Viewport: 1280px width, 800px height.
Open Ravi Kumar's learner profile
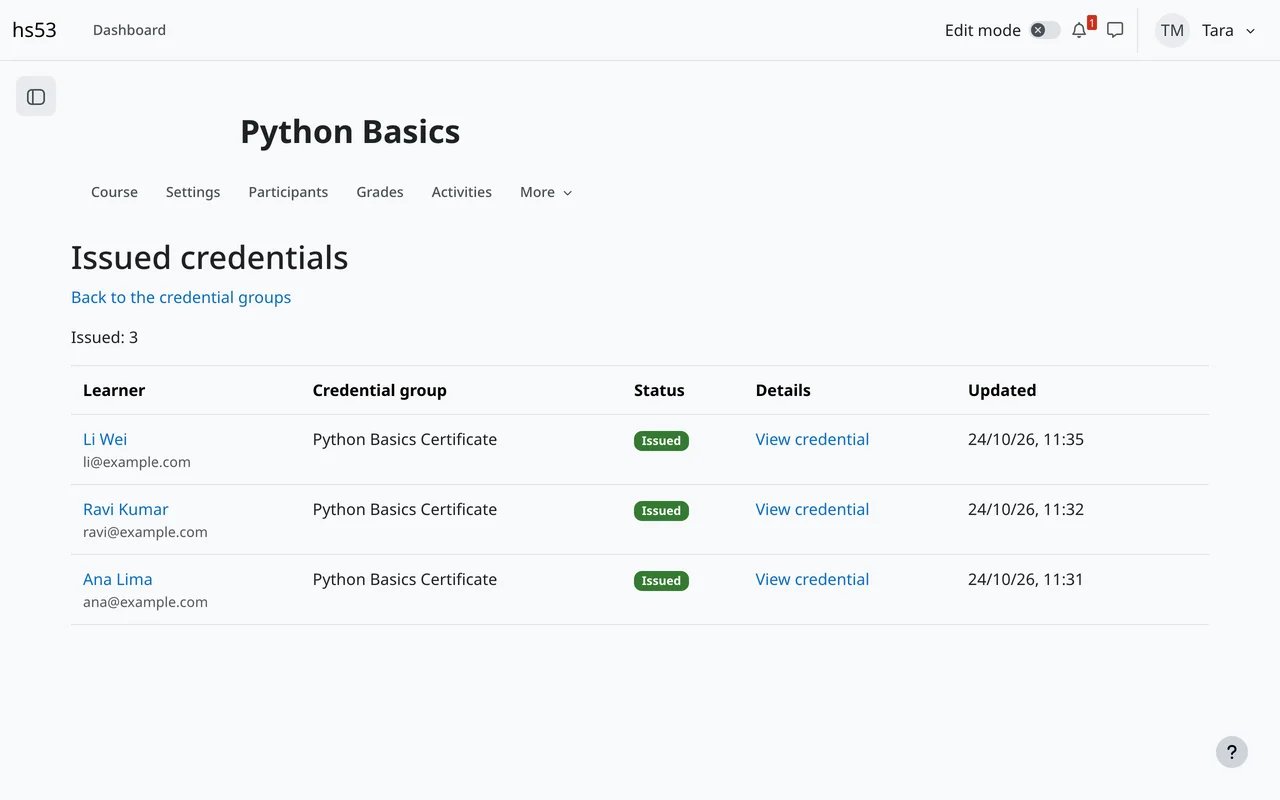[126, 509]
